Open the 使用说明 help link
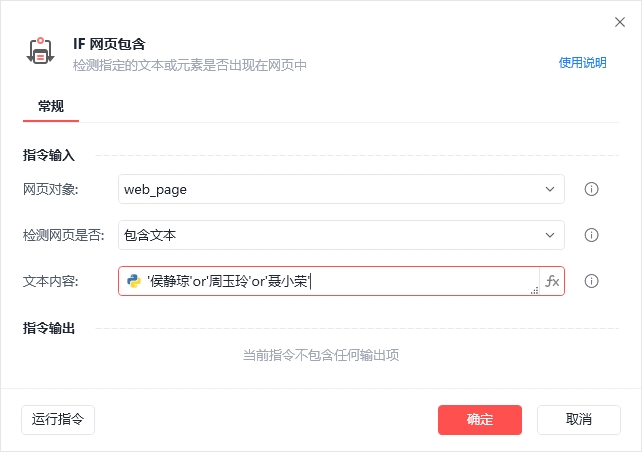This screenshot has height=452, width=642. point(582,63)
